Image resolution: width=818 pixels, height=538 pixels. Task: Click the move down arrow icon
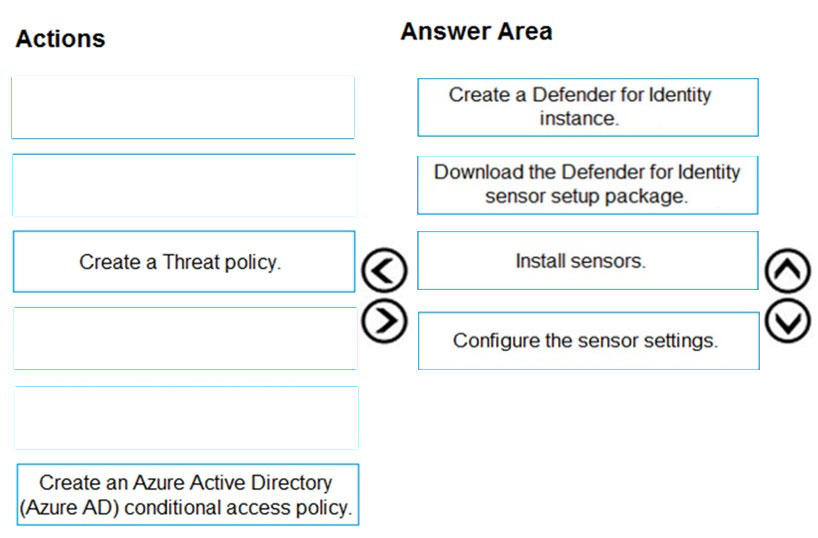788,320
